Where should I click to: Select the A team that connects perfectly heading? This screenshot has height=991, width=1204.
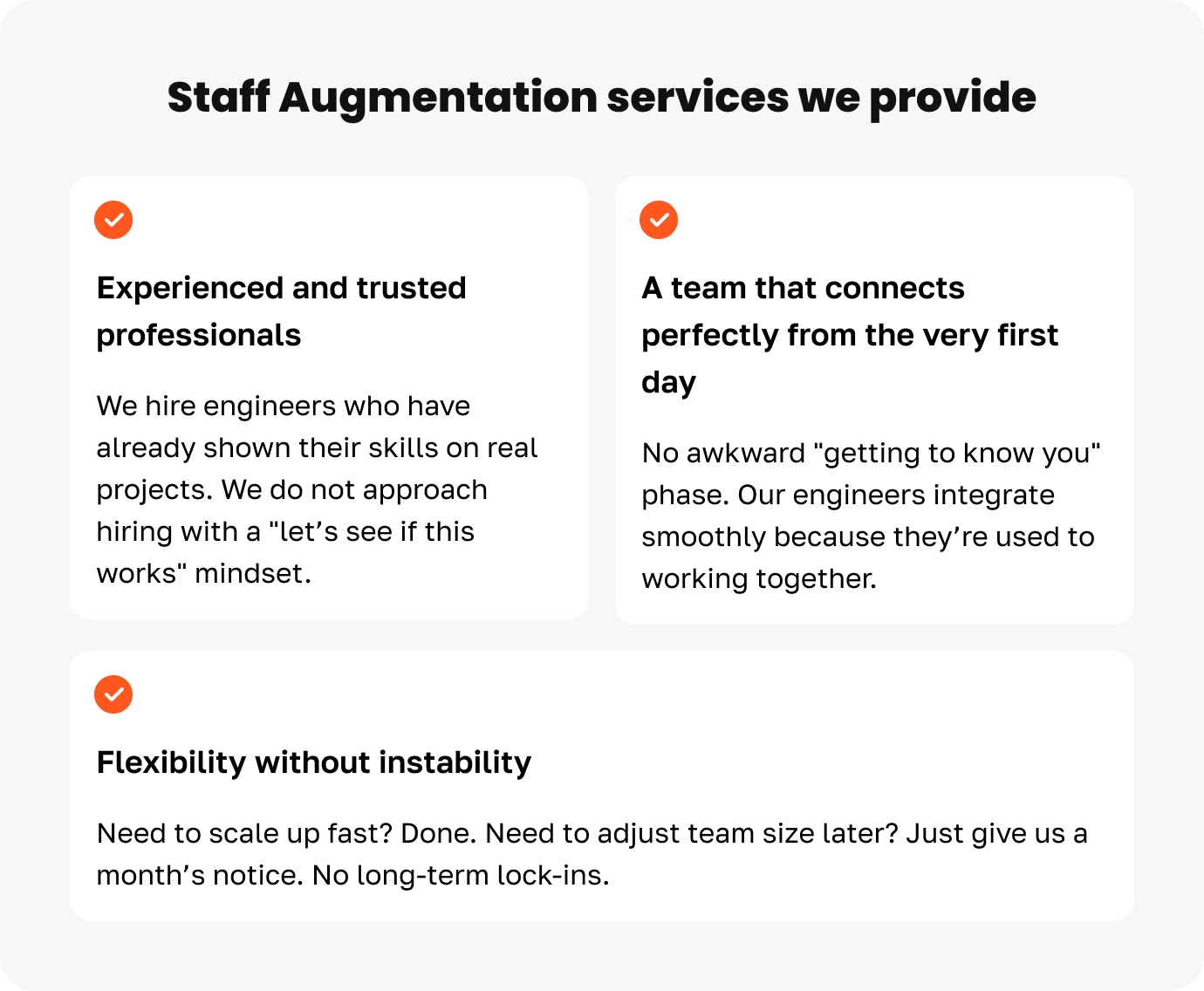[849, 335]
